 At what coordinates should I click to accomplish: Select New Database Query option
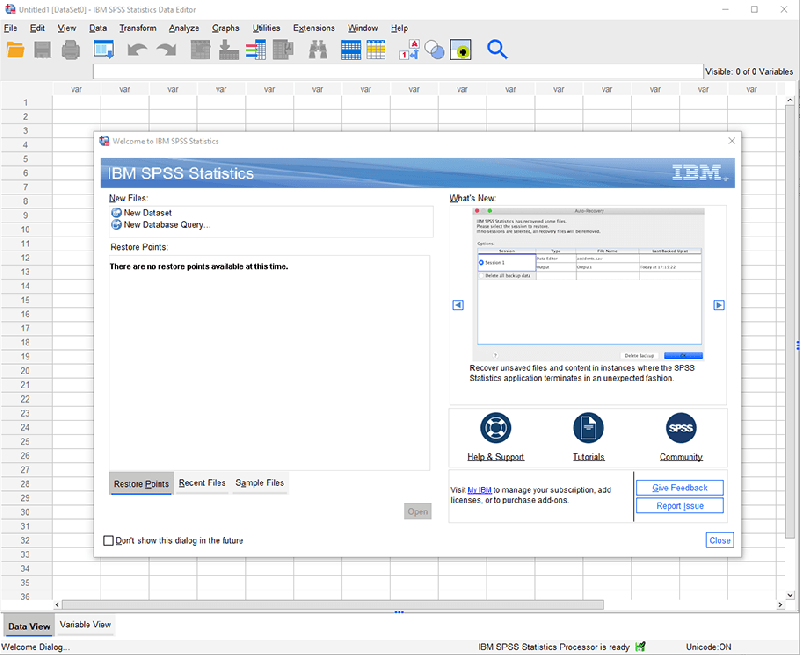[x=166, y=225]
